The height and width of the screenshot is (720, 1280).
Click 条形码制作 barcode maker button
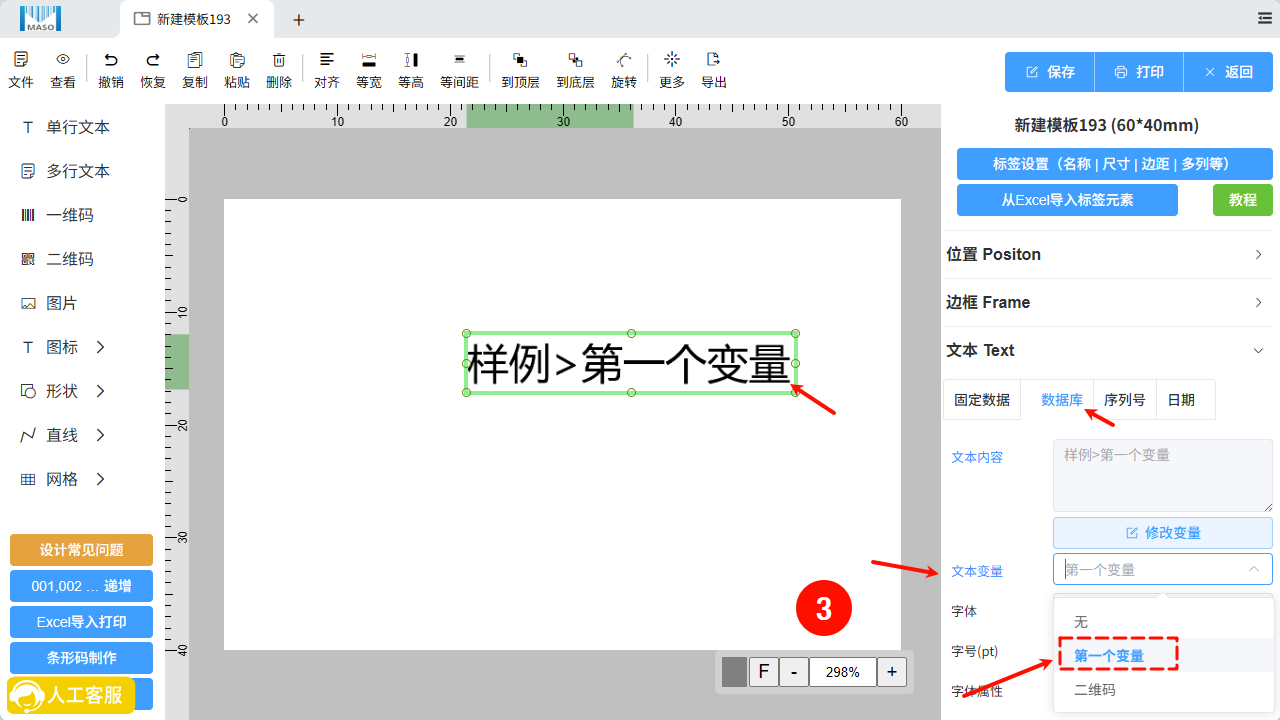pyautogui.click(x=81, y=658)
